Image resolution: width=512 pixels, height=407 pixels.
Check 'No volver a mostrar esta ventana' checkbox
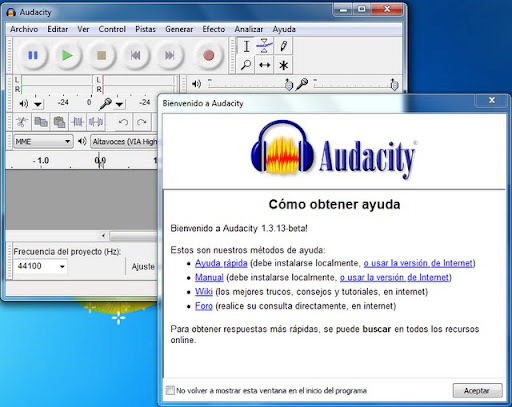170,390
